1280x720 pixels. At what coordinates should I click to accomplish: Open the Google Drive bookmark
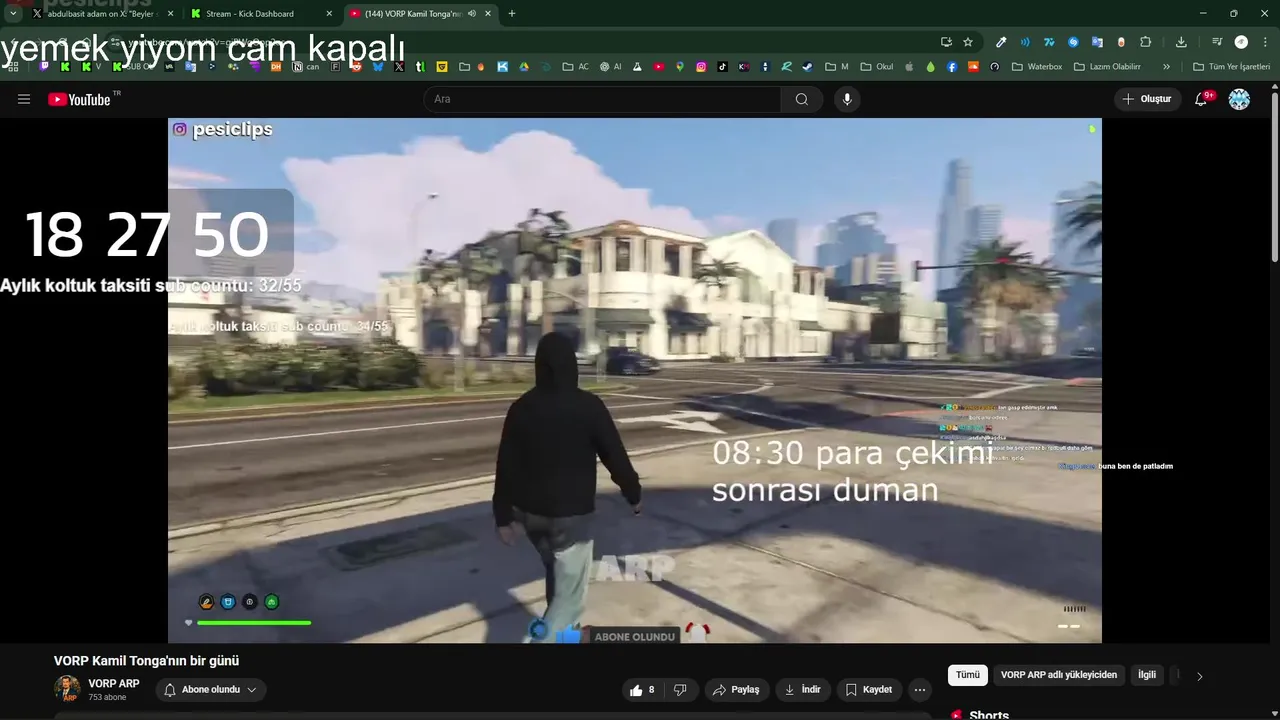point(524,67)
